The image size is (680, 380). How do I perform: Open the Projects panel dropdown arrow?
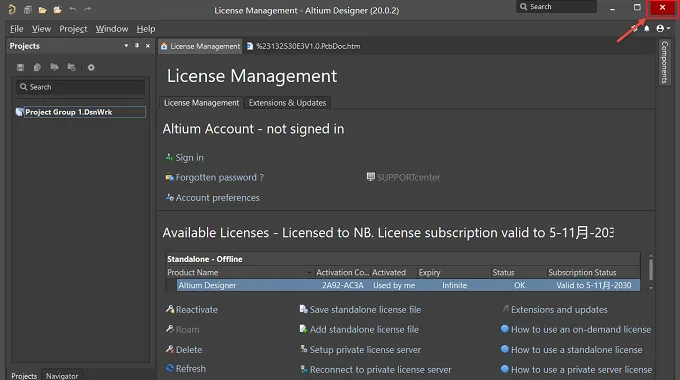tap(126, 46)
